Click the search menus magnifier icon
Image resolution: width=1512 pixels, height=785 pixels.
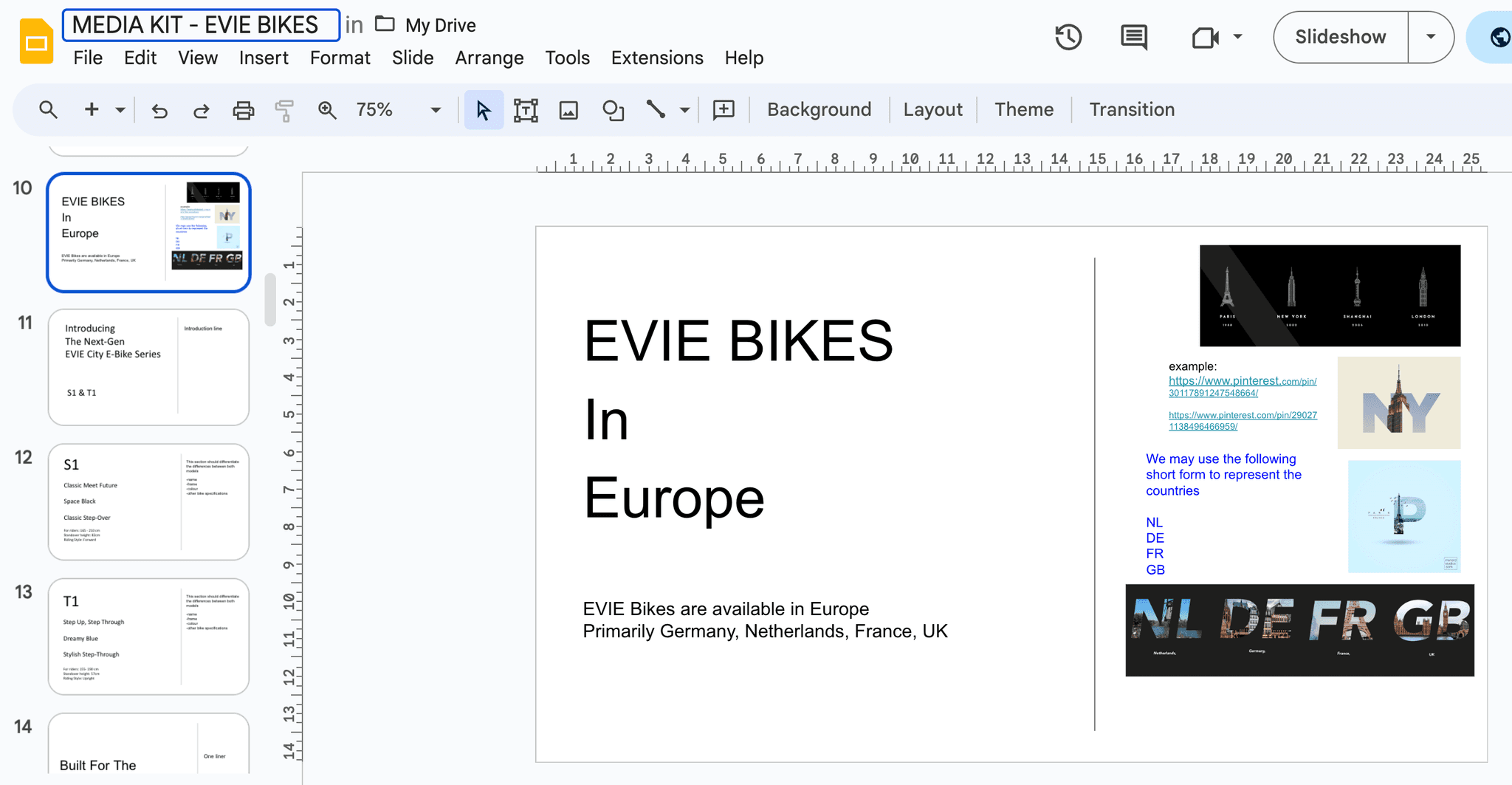pos(48,110)
